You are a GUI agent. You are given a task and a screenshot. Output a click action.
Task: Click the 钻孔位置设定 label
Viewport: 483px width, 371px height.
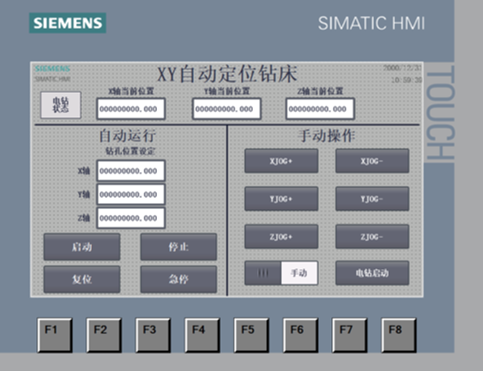click(131, 151)
